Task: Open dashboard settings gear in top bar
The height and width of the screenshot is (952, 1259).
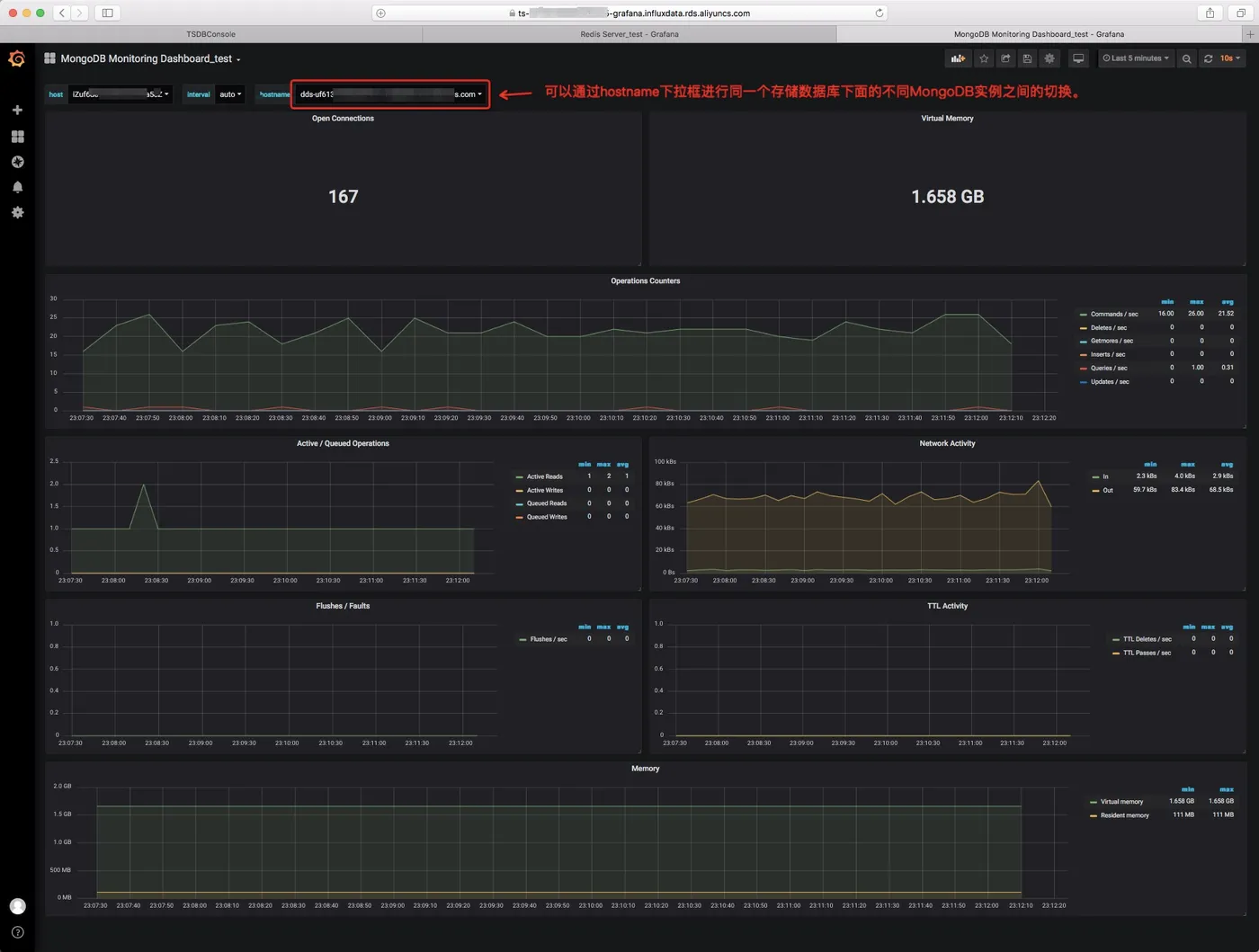Action: coord(1049,58)
